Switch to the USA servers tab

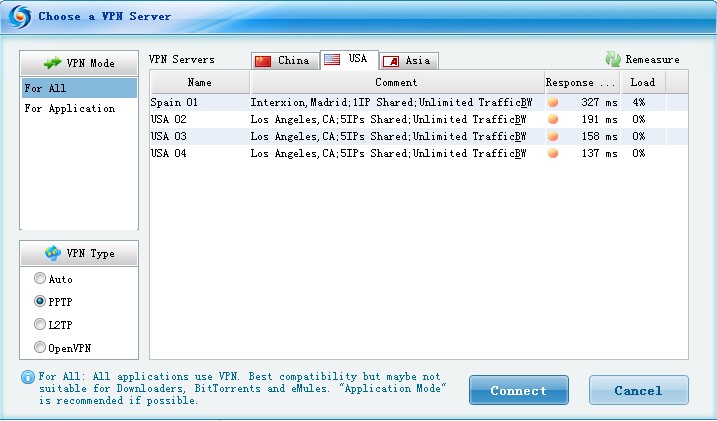pyautogui.click(x=349, y=59)
